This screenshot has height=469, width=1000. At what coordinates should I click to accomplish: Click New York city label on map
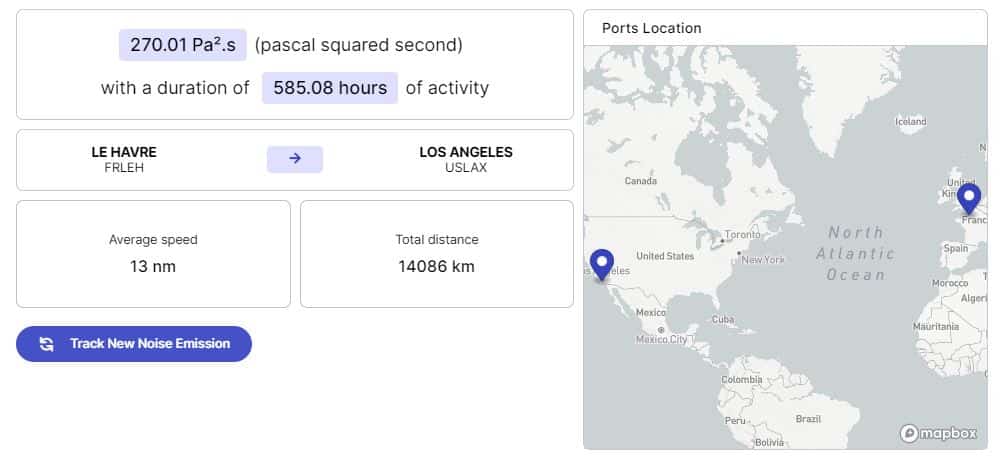(x=763, y=260)
